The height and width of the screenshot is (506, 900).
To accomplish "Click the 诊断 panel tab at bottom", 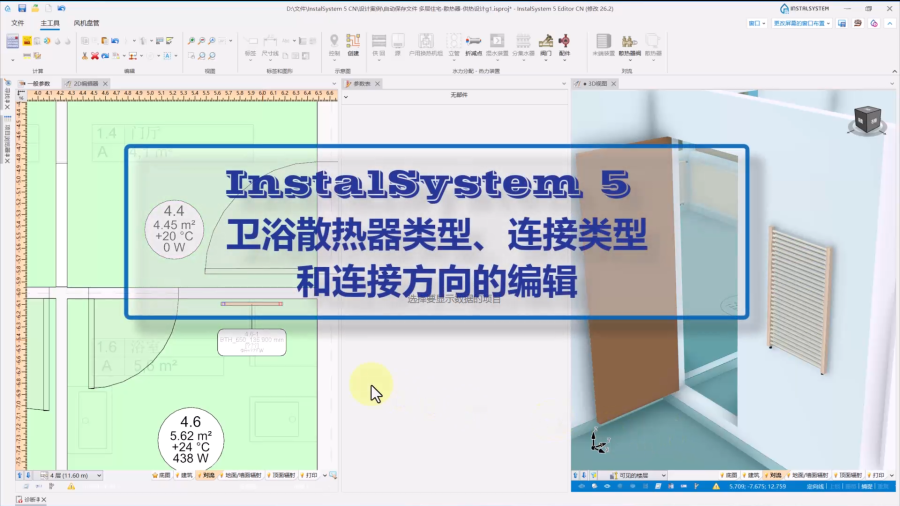I will [31, 500].
